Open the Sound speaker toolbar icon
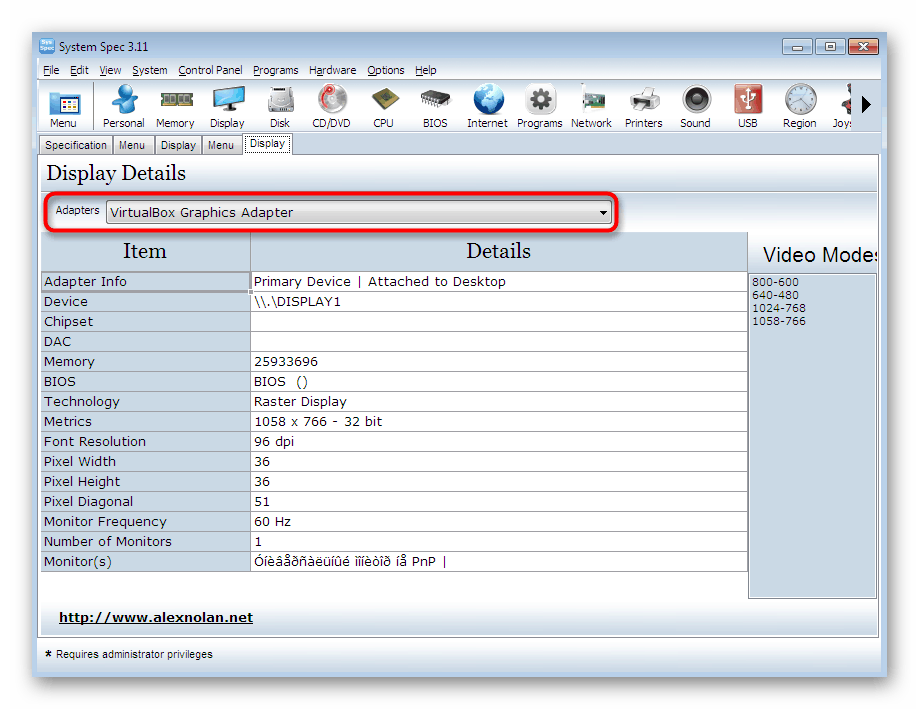The image size is (919, 709). (x=696, y=107)
